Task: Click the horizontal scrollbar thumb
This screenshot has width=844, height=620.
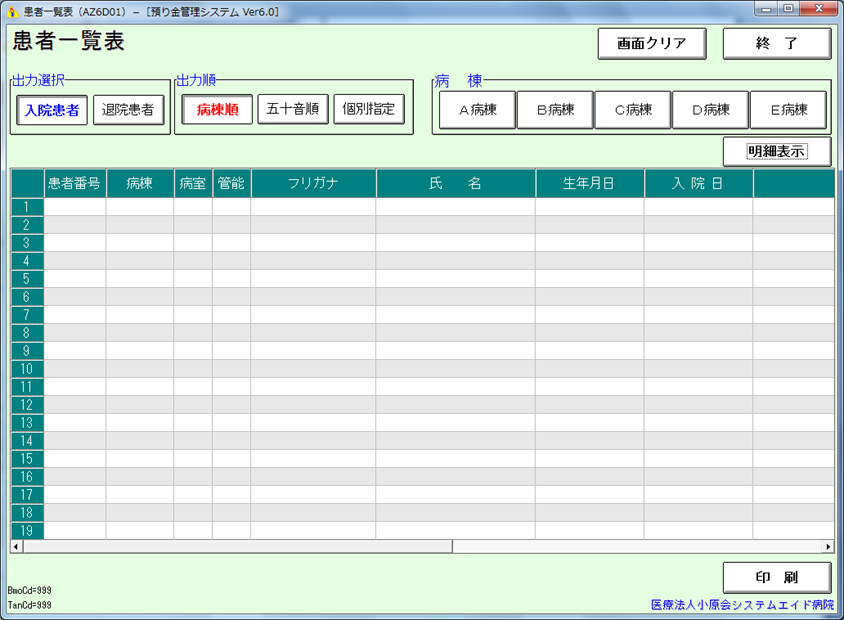Action: point(237,547)
